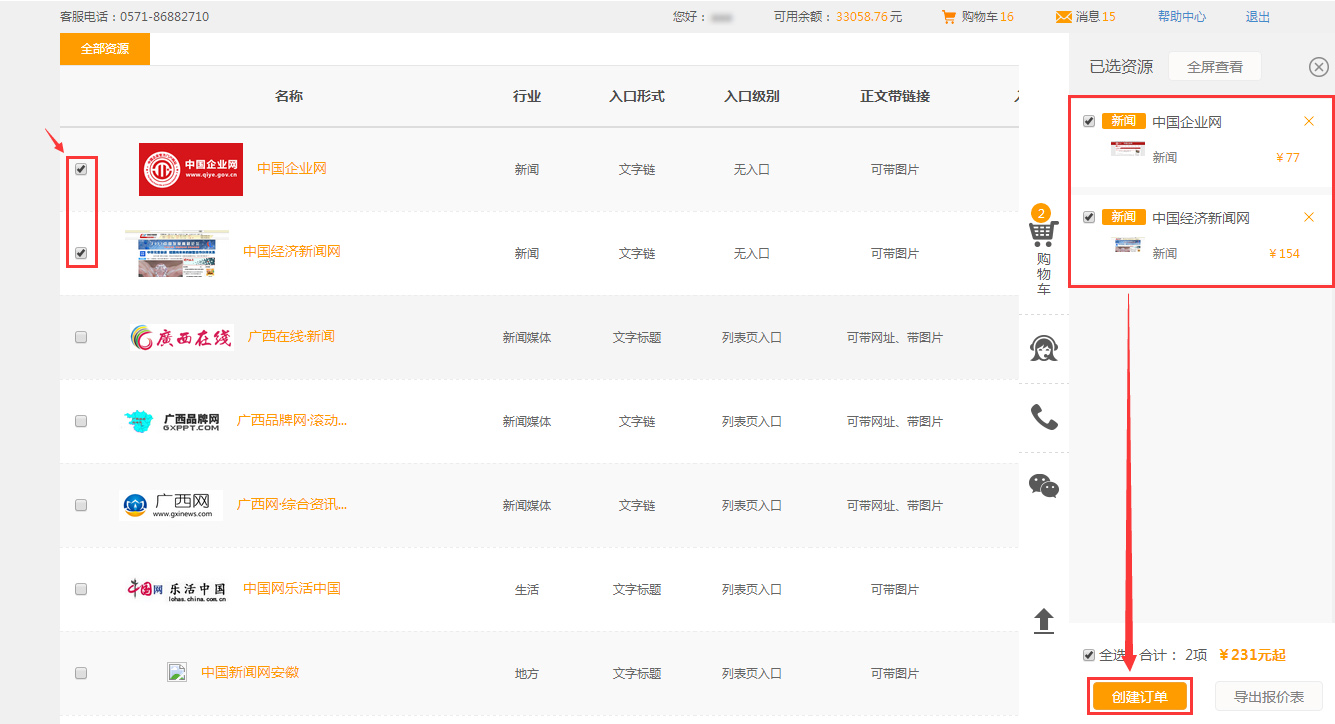Click the 正文带链接 column header
Image resolution: width=1335 pixels, height=724 pixels.
[x=895, y=96]
